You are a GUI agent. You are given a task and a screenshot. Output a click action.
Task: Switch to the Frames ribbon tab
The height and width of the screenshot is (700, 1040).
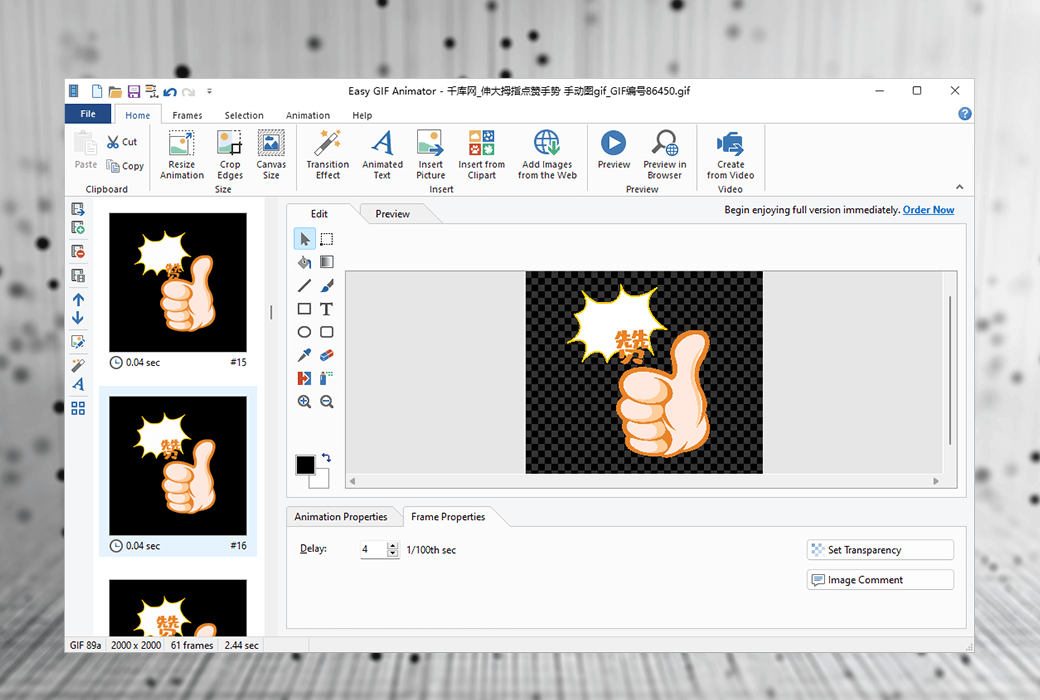[x=187, y=115]
